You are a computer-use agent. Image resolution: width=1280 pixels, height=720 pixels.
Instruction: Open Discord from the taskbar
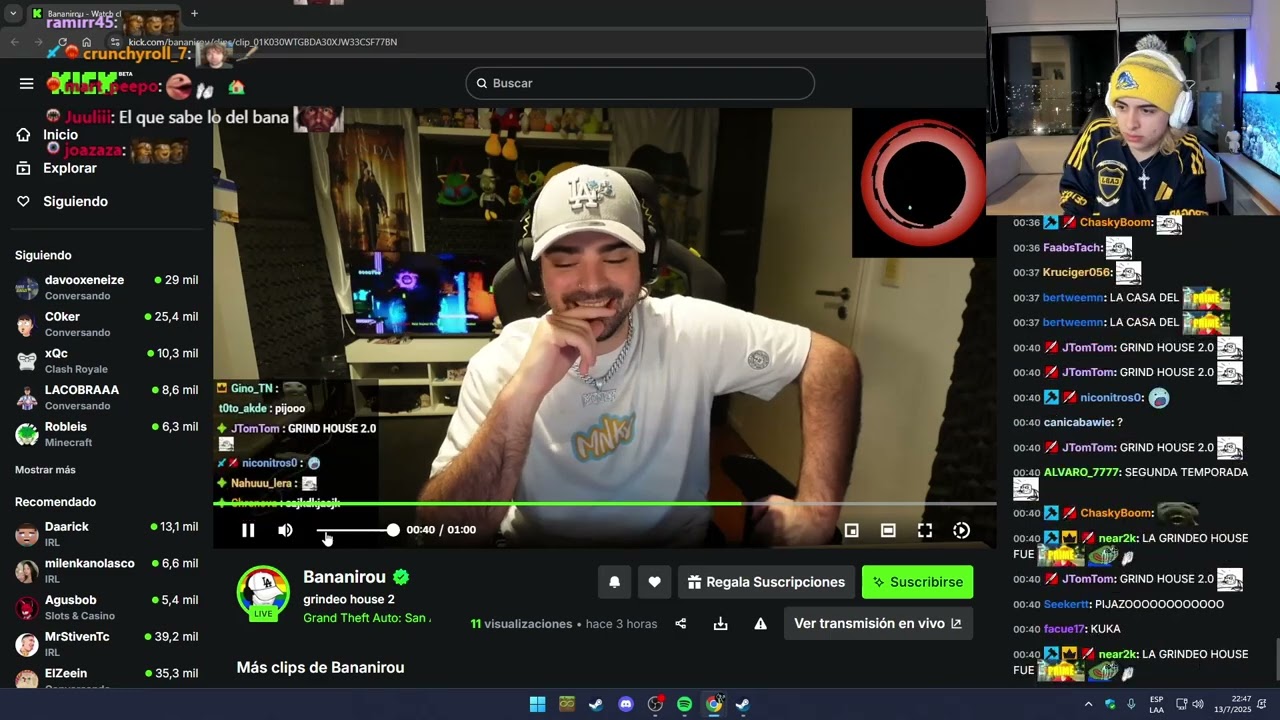626,704
